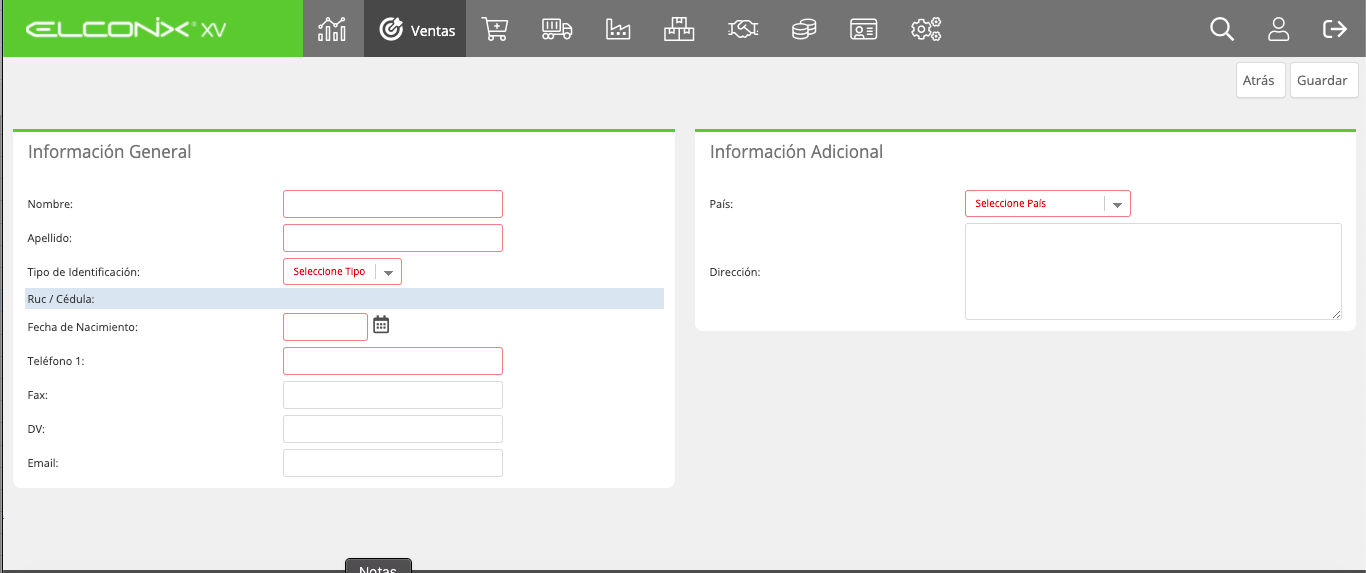The image size is (1366, 573).
Task: Open the calendar date picker icon
Action: [x=381, y=324]
